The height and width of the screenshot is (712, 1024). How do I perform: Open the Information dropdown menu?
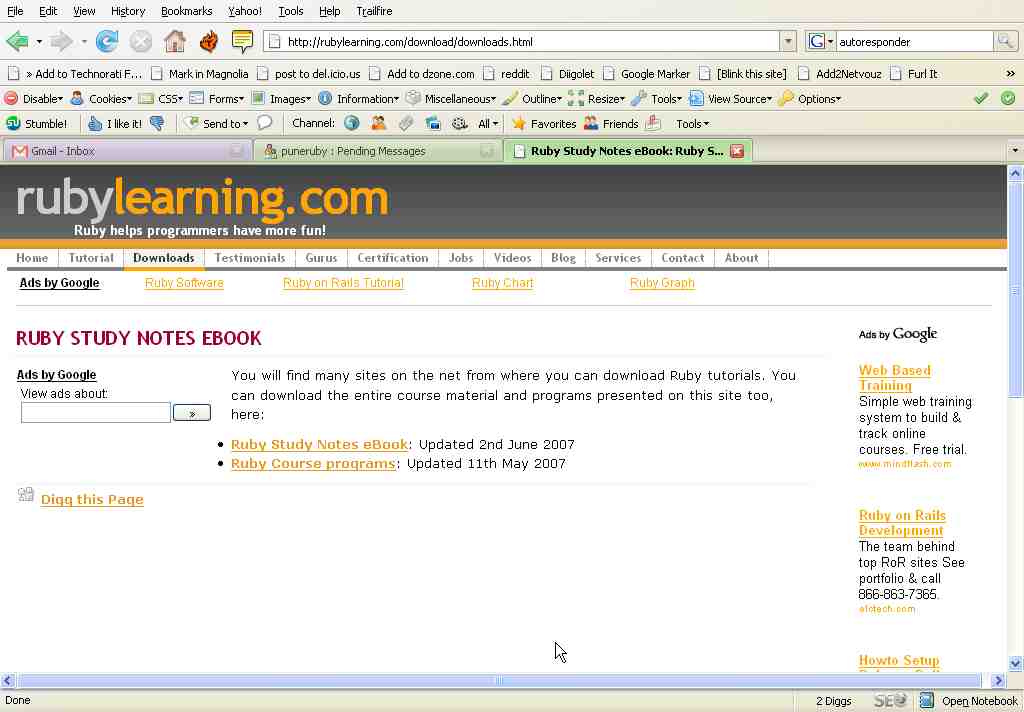[x=359, y=99]
